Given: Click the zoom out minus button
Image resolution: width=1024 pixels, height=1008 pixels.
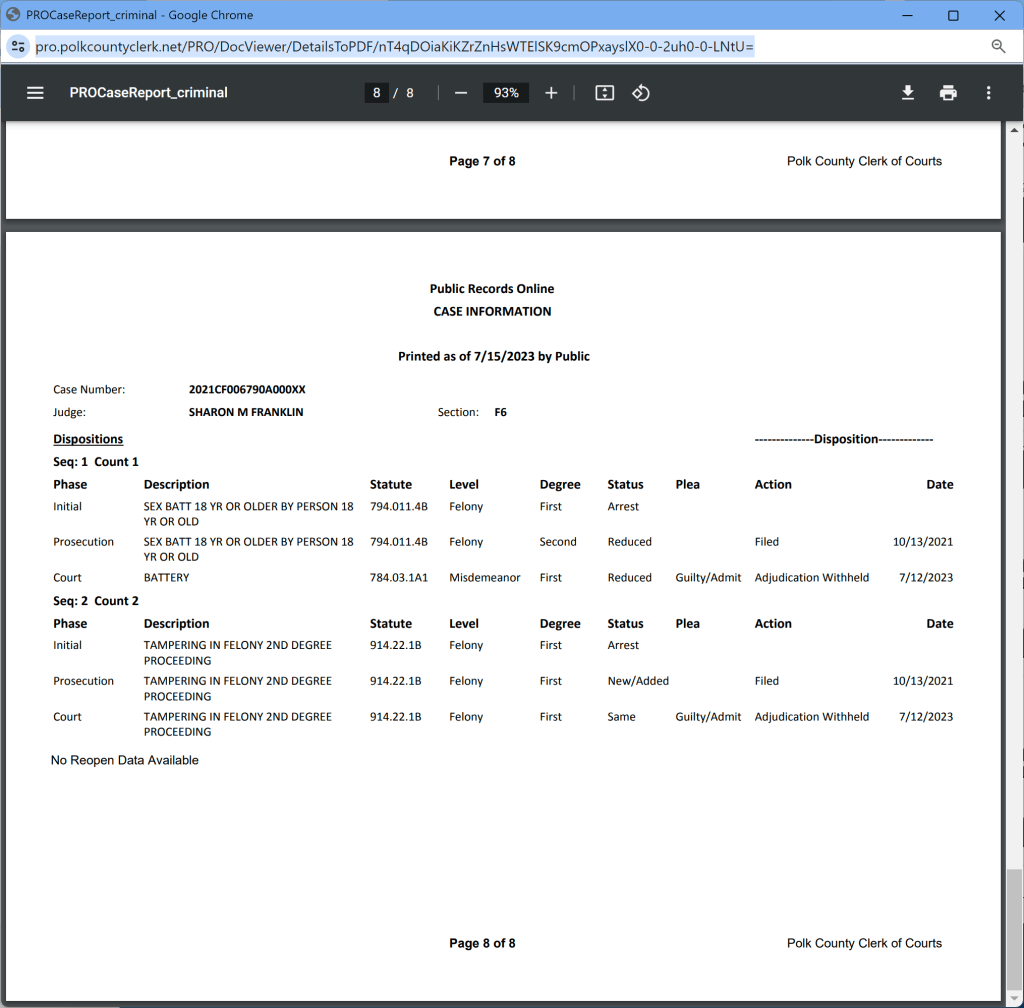Looking at the screenshot, I should tap(461, 93).
